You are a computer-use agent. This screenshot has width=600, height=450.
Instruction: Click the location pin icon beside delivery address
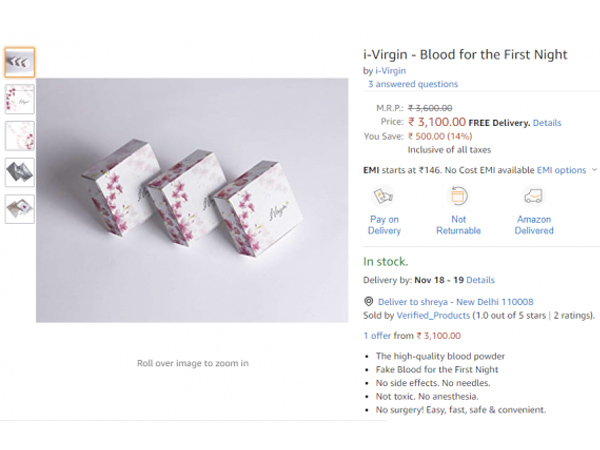tap(368, 301)
